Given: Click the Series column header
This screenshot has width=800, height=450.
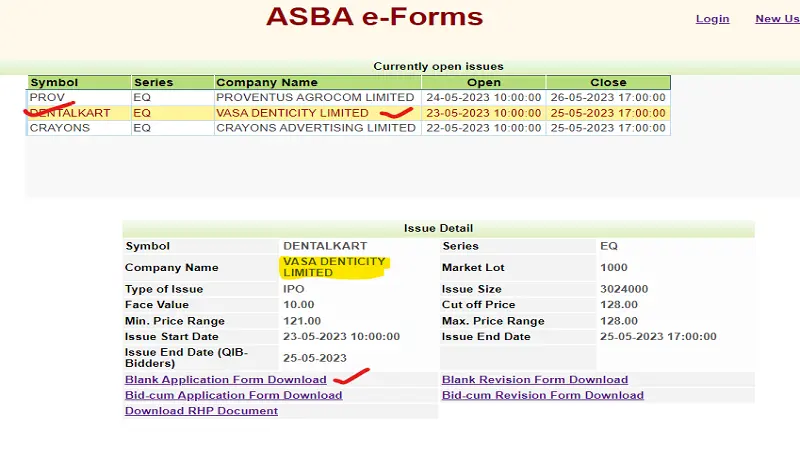Looking at the screenshot, I should [x=153, y=82].
